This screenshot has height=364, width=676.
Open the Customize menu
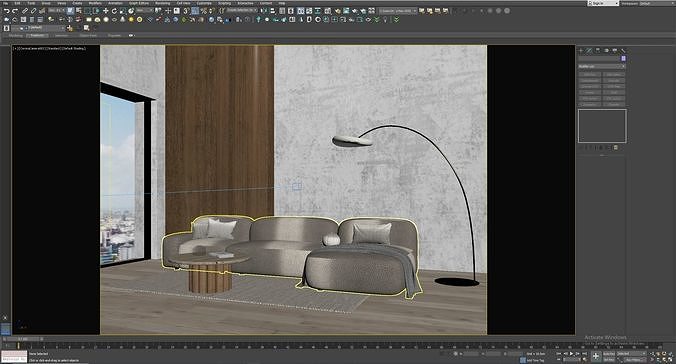coord(204,3)
